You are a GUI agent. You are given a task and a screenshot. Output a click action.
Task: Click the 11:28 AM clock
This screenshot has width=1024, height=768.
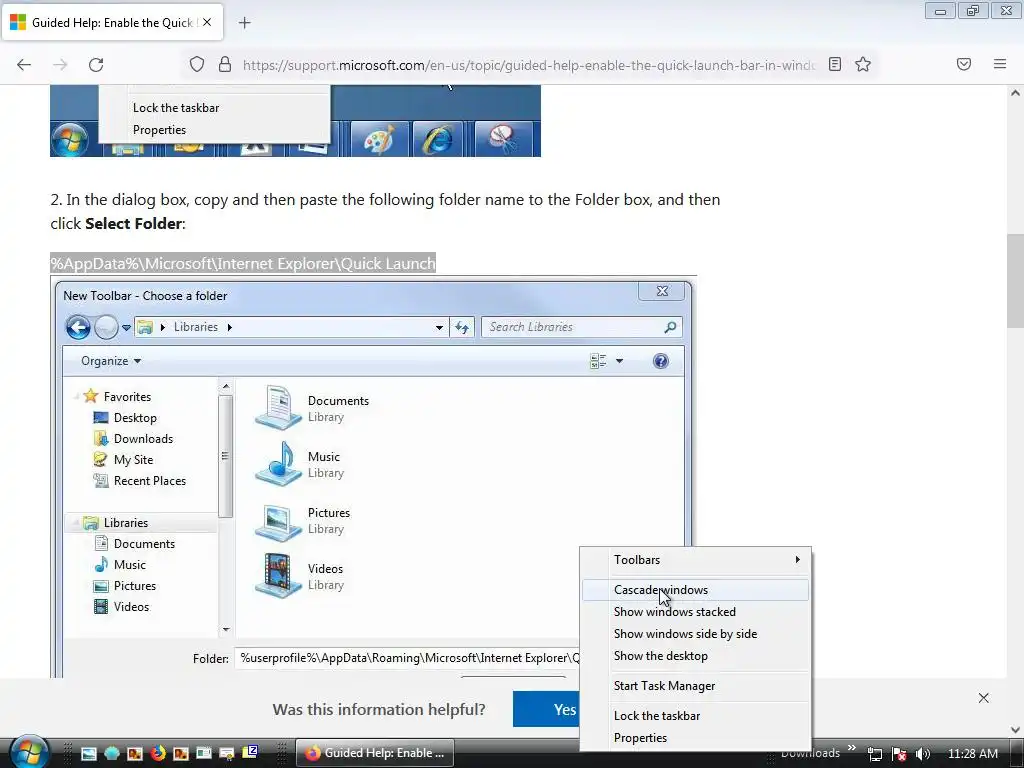coord(972,754)
